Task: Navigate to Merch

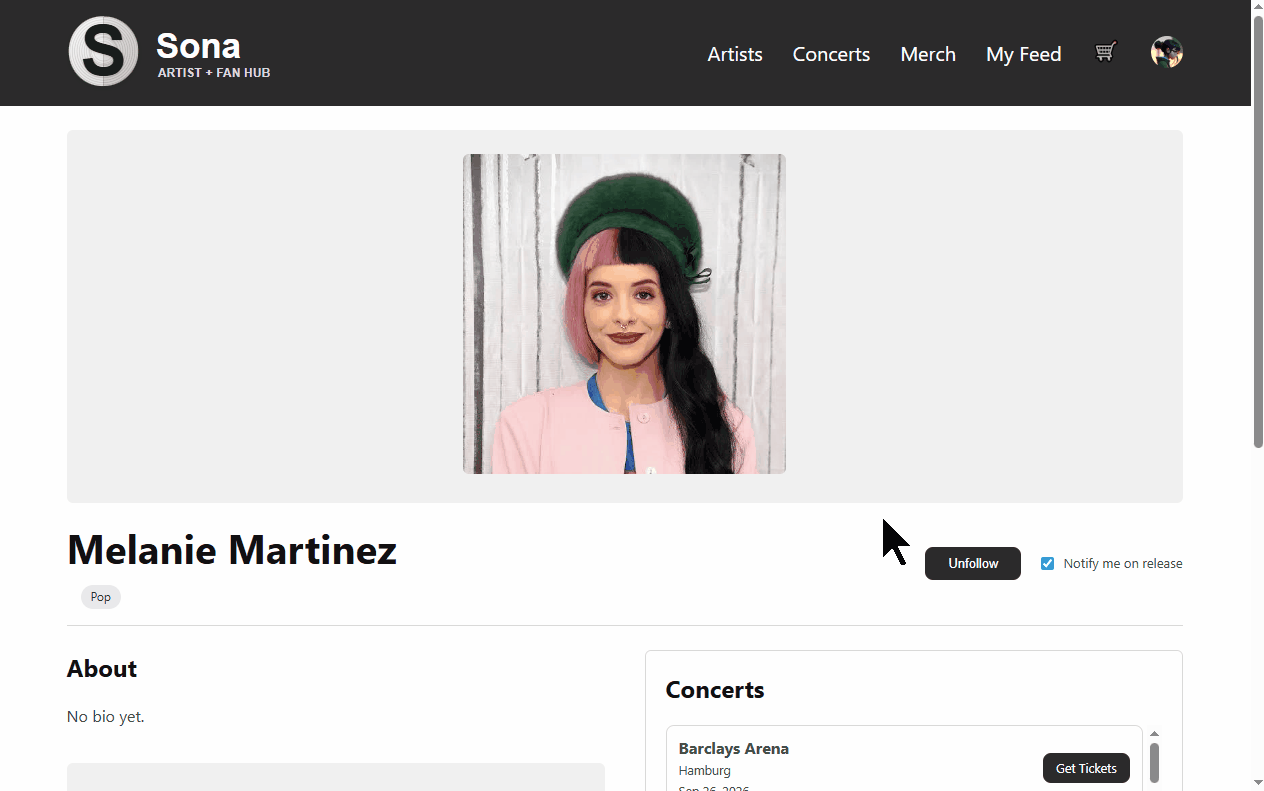Action: click(928, 54)
